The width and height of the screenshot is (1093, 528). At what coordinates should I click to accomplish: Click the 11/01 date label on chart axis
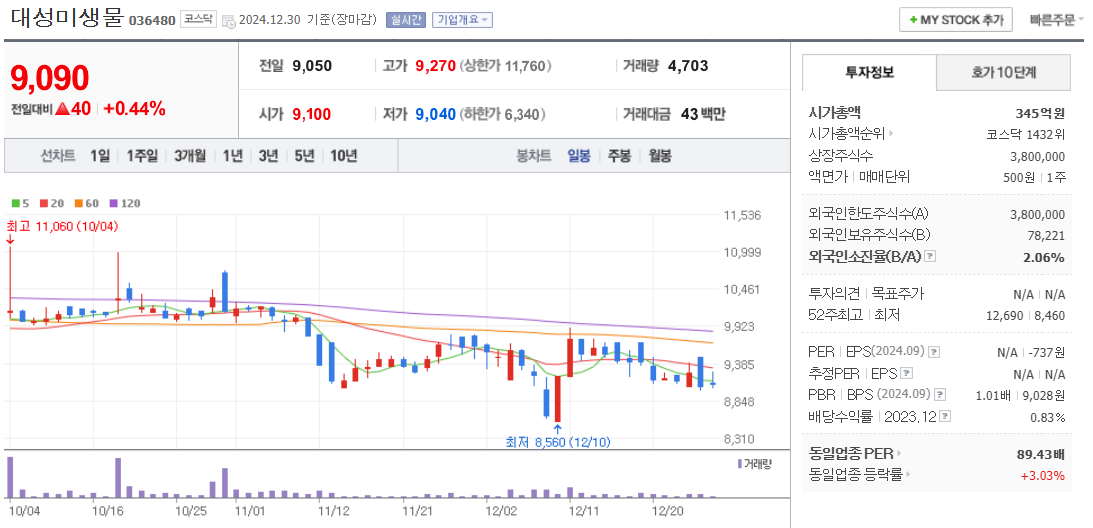point(251,511)
